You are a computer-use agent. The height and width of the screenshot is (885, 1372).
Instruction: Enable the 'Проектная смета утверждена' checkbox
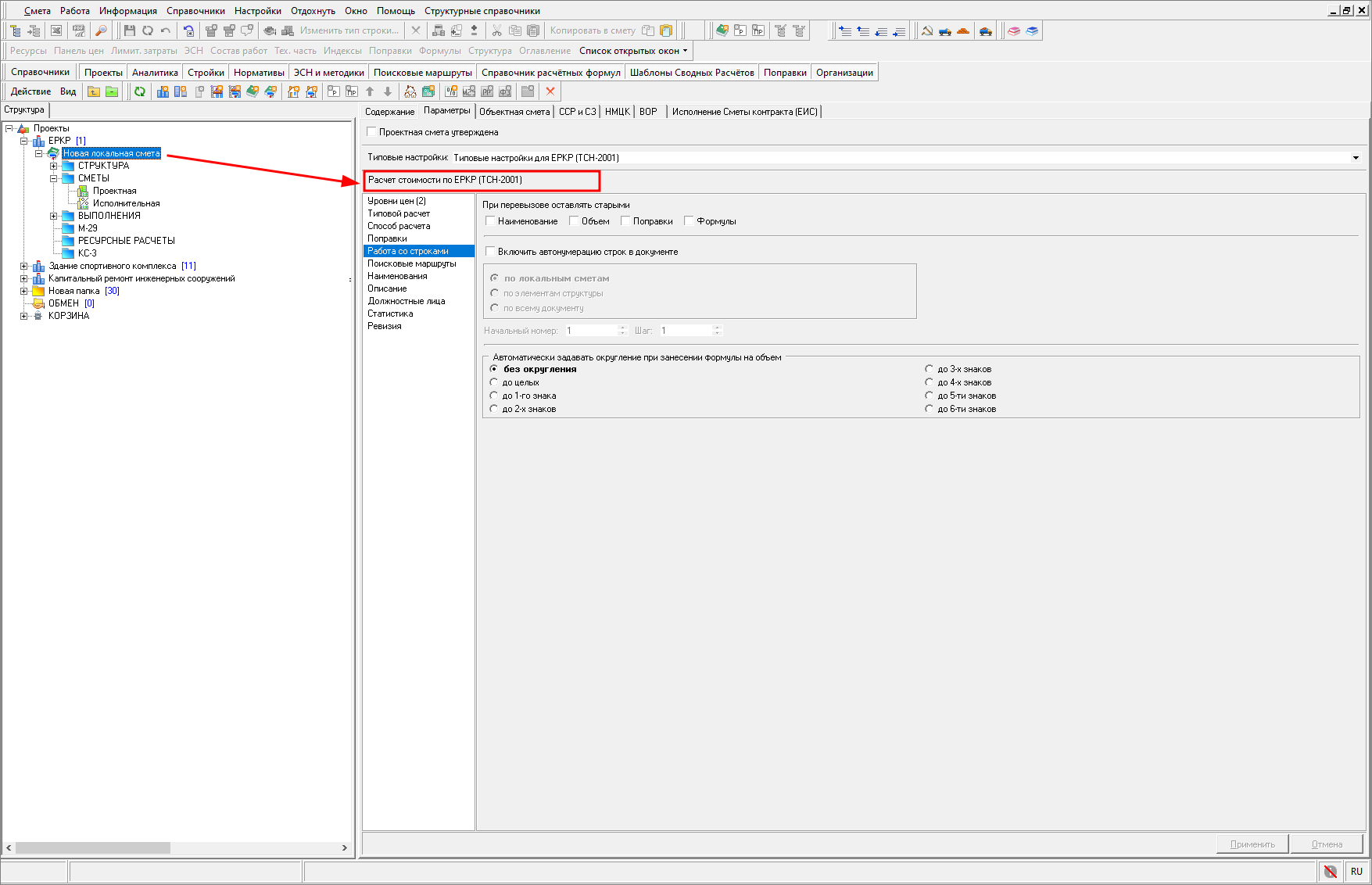tap(372, 132)
